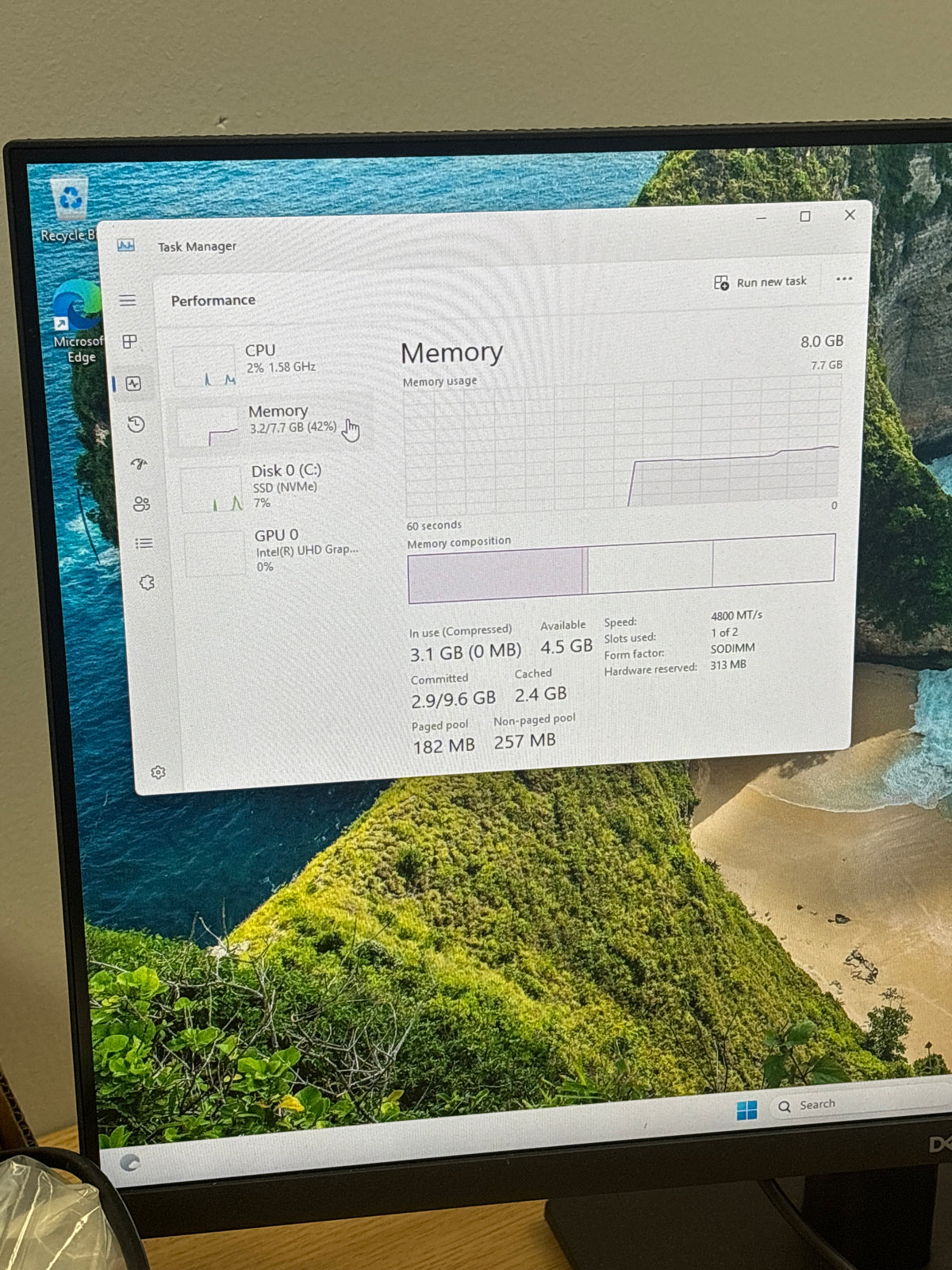Click the Disk 0 mini graph thumbnail

[x=211, y=489]
